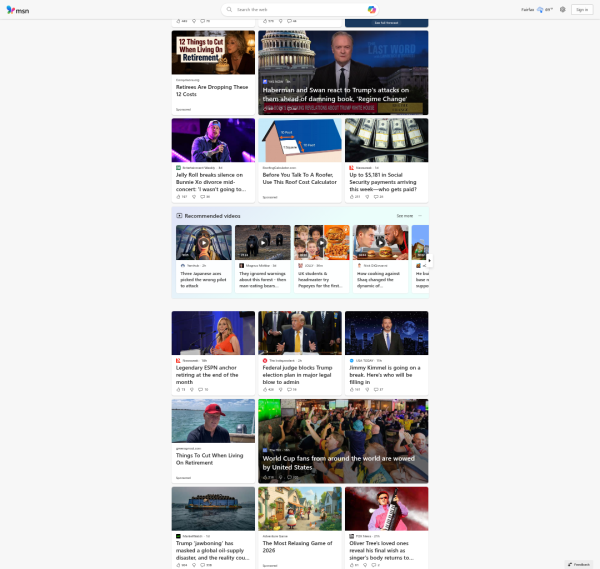Viewport: 600px width, 569px height.
Task: Open comments on Oliver Tree article
Action: tap(377, 565)
